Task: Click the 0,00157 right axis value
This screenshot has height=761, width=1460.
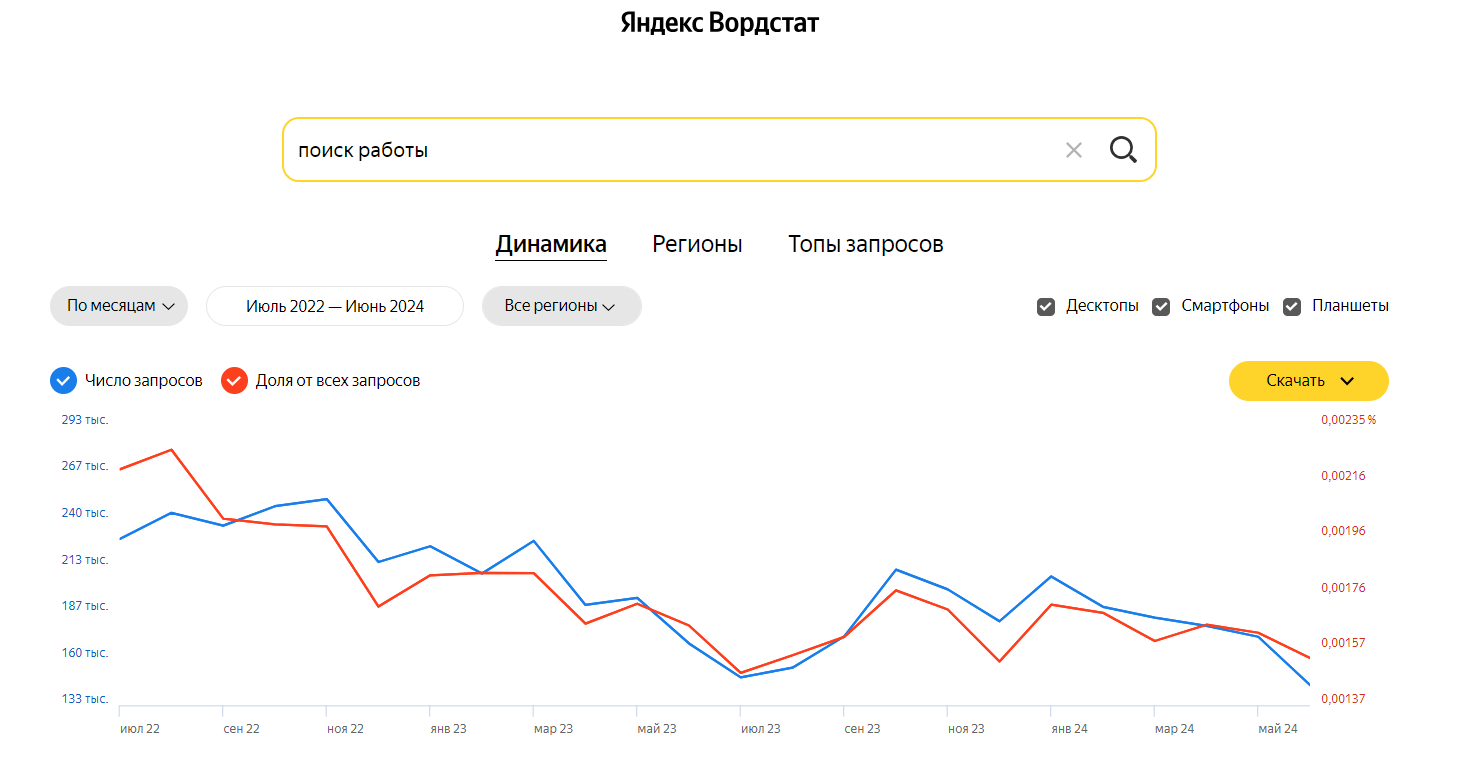Action: (1343, 643)
